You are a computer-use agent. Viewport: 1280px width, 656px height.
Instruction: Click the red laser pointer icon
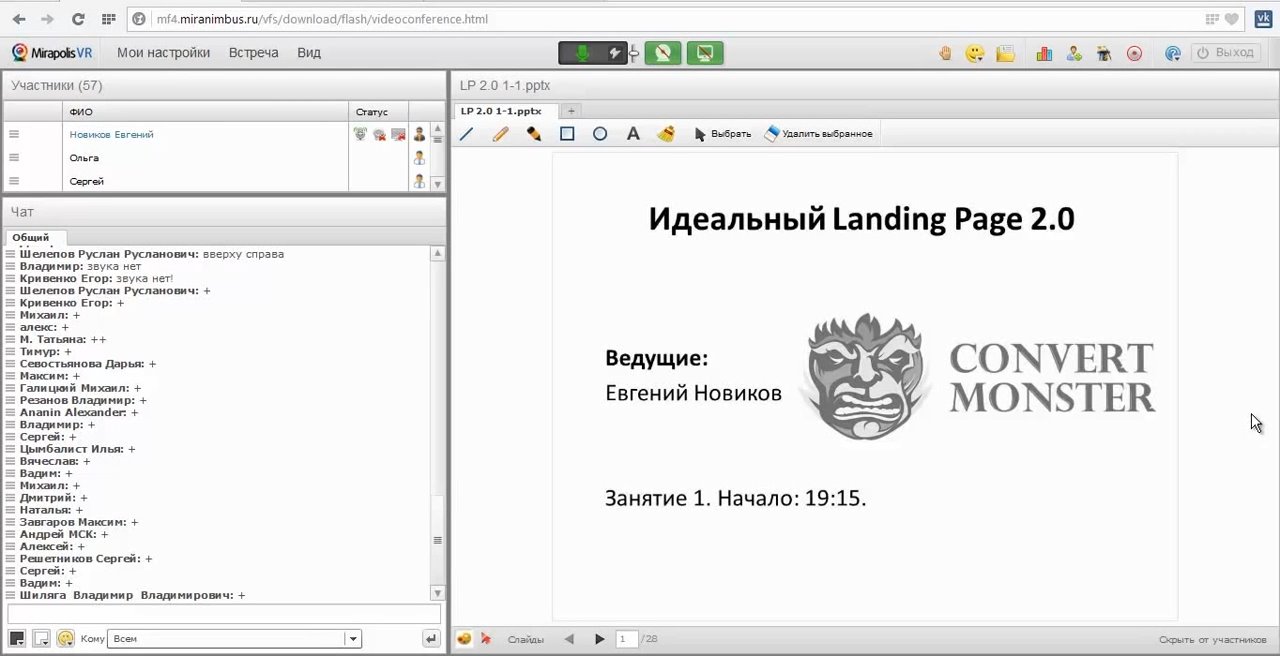(486, 639)
